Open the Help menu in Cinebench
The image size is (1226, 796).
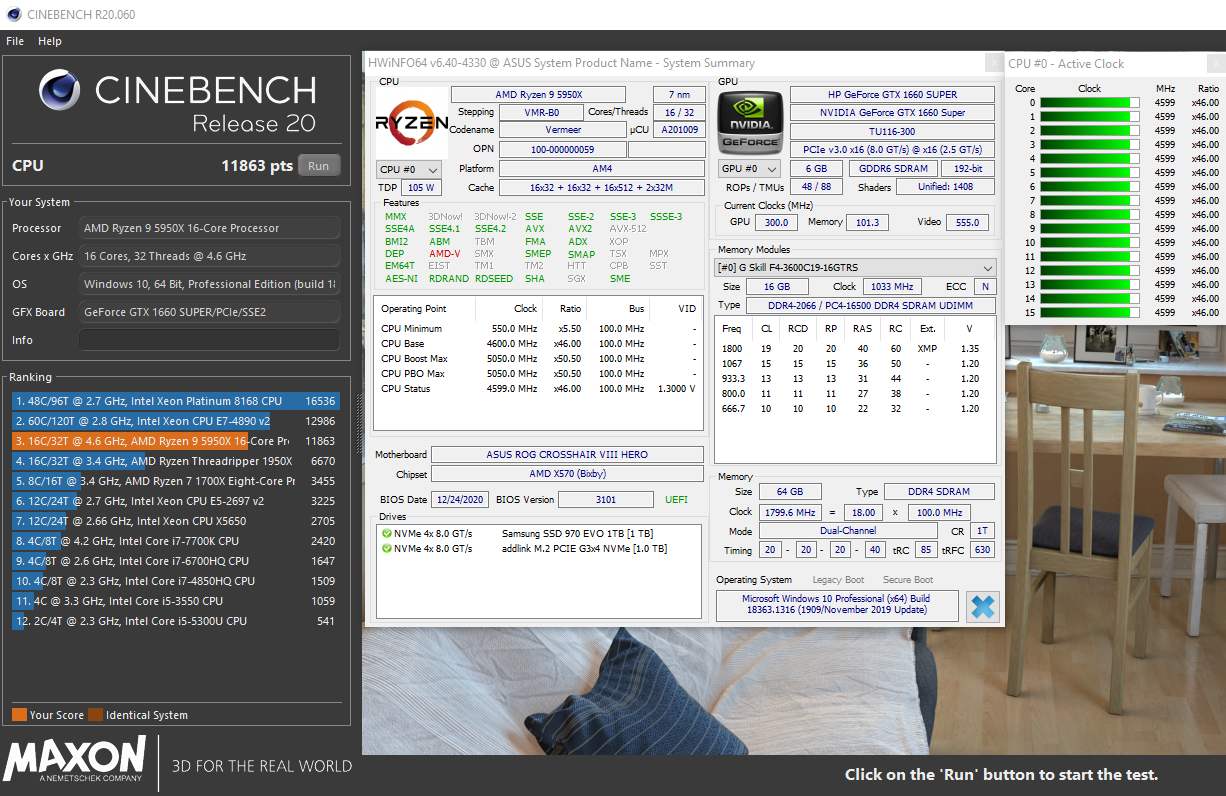(50, 41)
